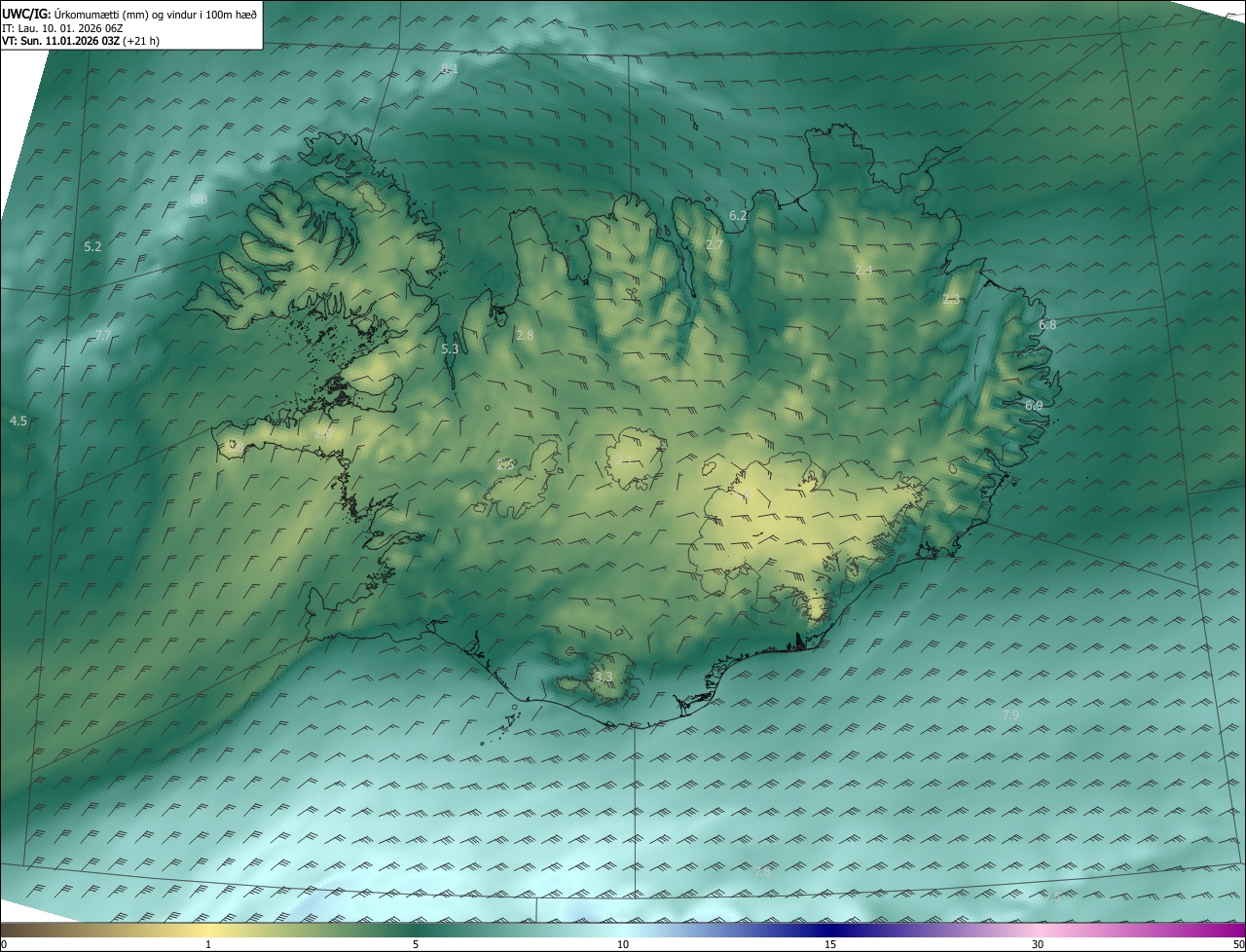Click the 7.7 value on the map
Viewport: 1246px width, 952px height.
pos(103,336)
